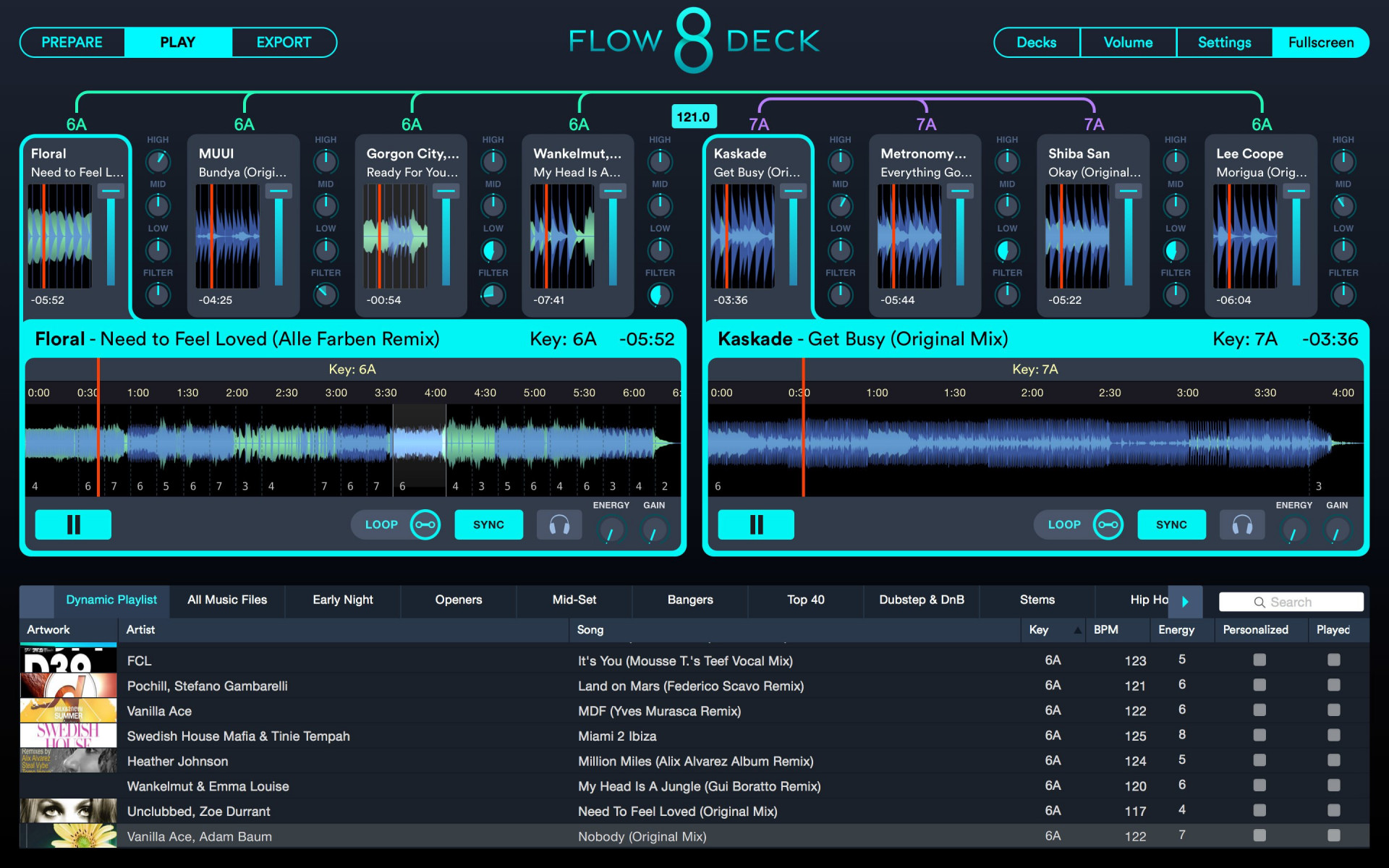Tick Personalized checkbox for FCL row
1389x868 pixels.
coord(1260,660)
